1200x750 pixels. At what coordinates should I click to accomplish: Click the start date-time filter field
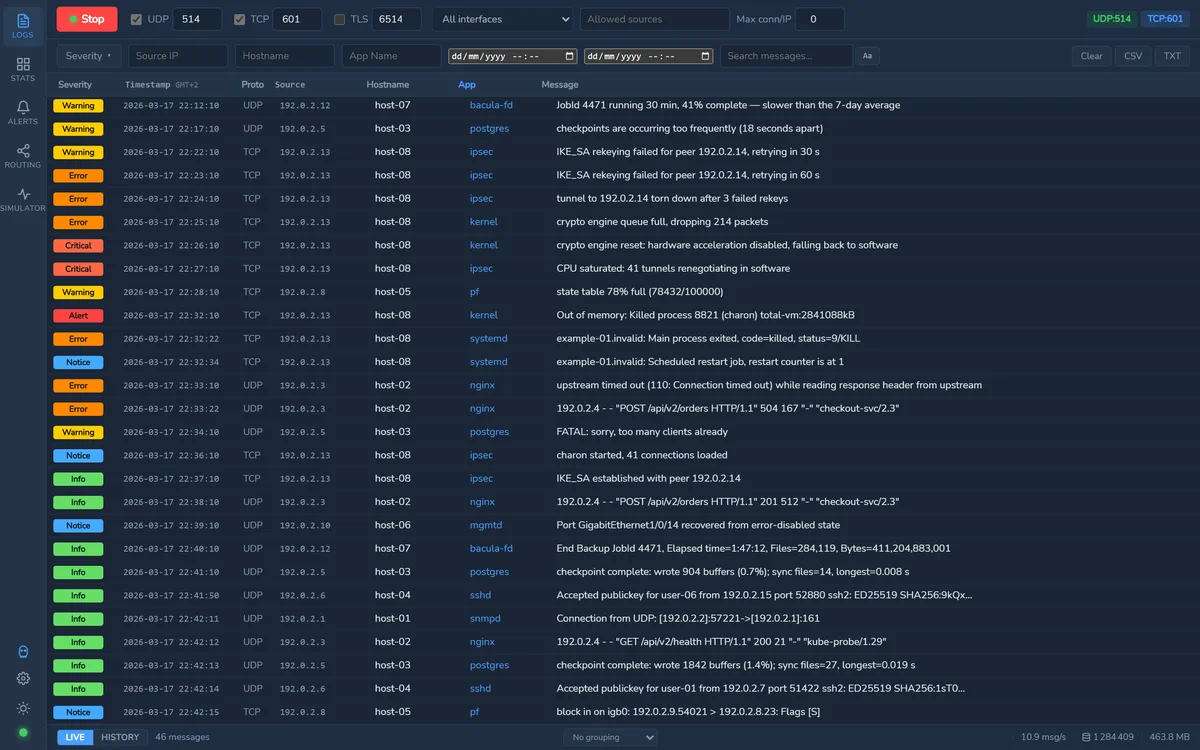click(x=513, y=56)
